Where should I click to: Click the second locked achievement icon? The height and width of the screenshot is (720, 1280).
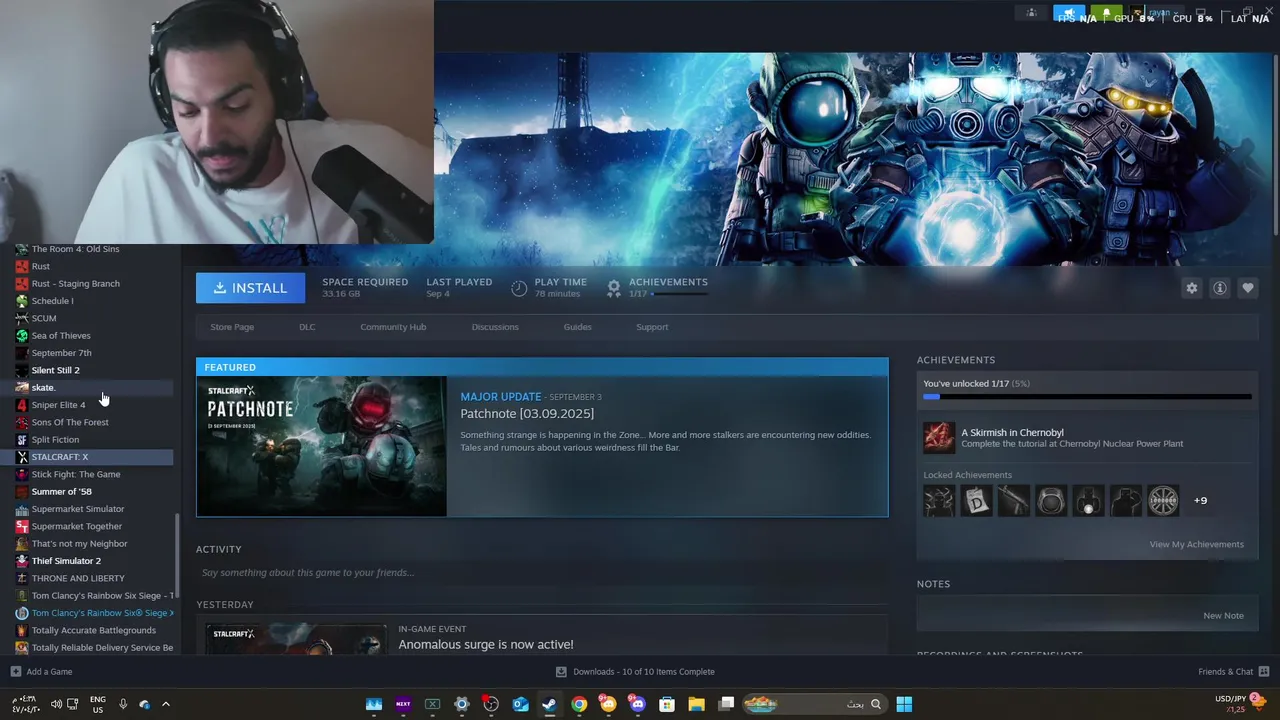coord(976,500)
